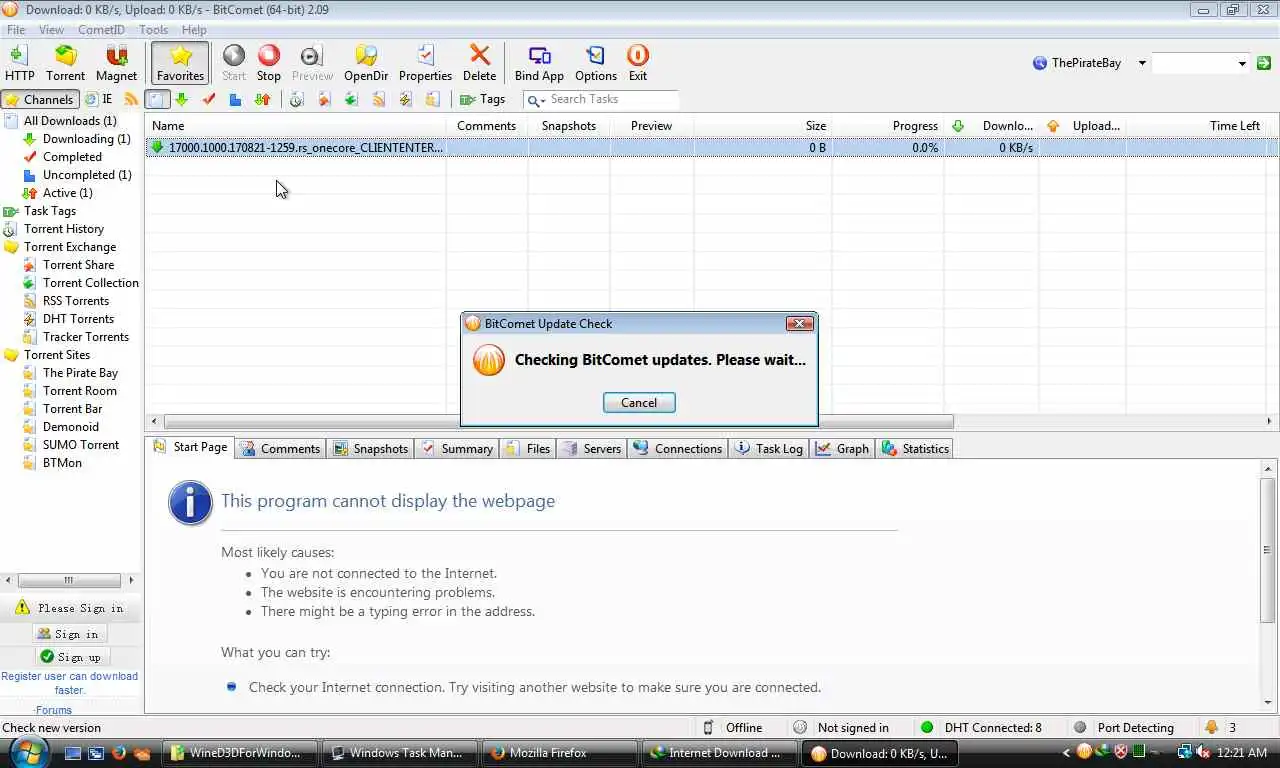Open The Pirate Bay sidebar entry
This screenshot has height=768, width=1280.
(x=80, y=373)
